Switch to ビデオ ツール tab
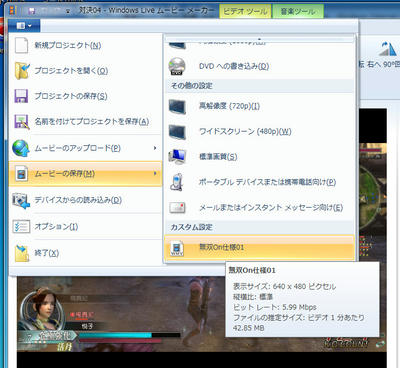The height and width of the screenshot is (368, 400). (x=245, y=11)
